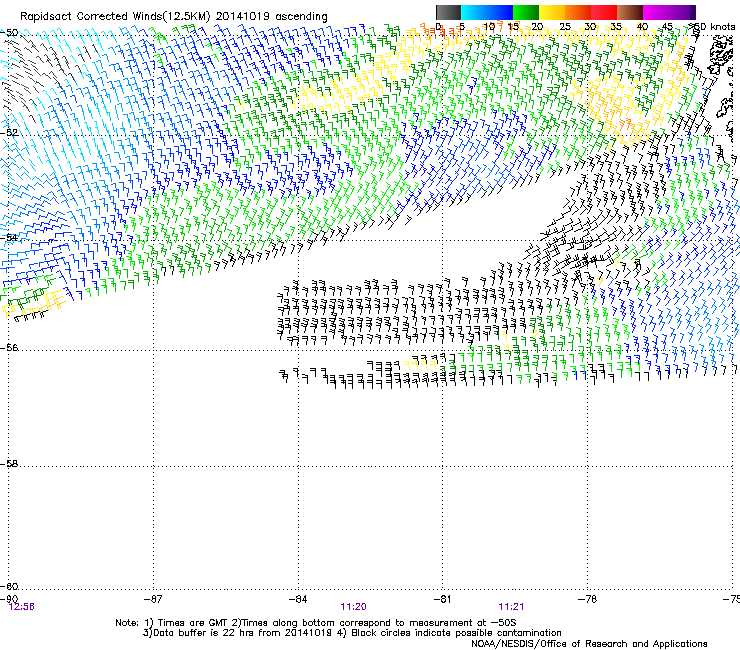The width and height of the screenshot is (740, 650).
Task: Click the latitude label '-54'
Action: [x=10, y=237]
